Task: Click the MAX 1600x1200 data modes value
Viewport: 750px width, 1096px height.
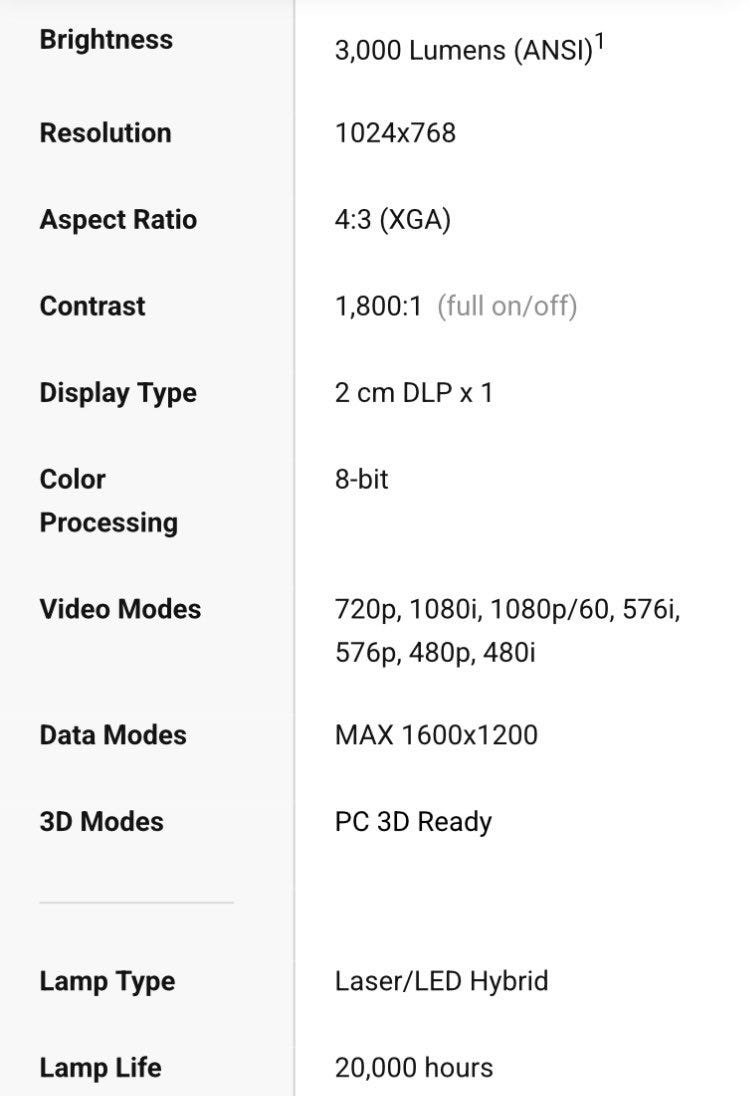Action: (x=436, y=735)
